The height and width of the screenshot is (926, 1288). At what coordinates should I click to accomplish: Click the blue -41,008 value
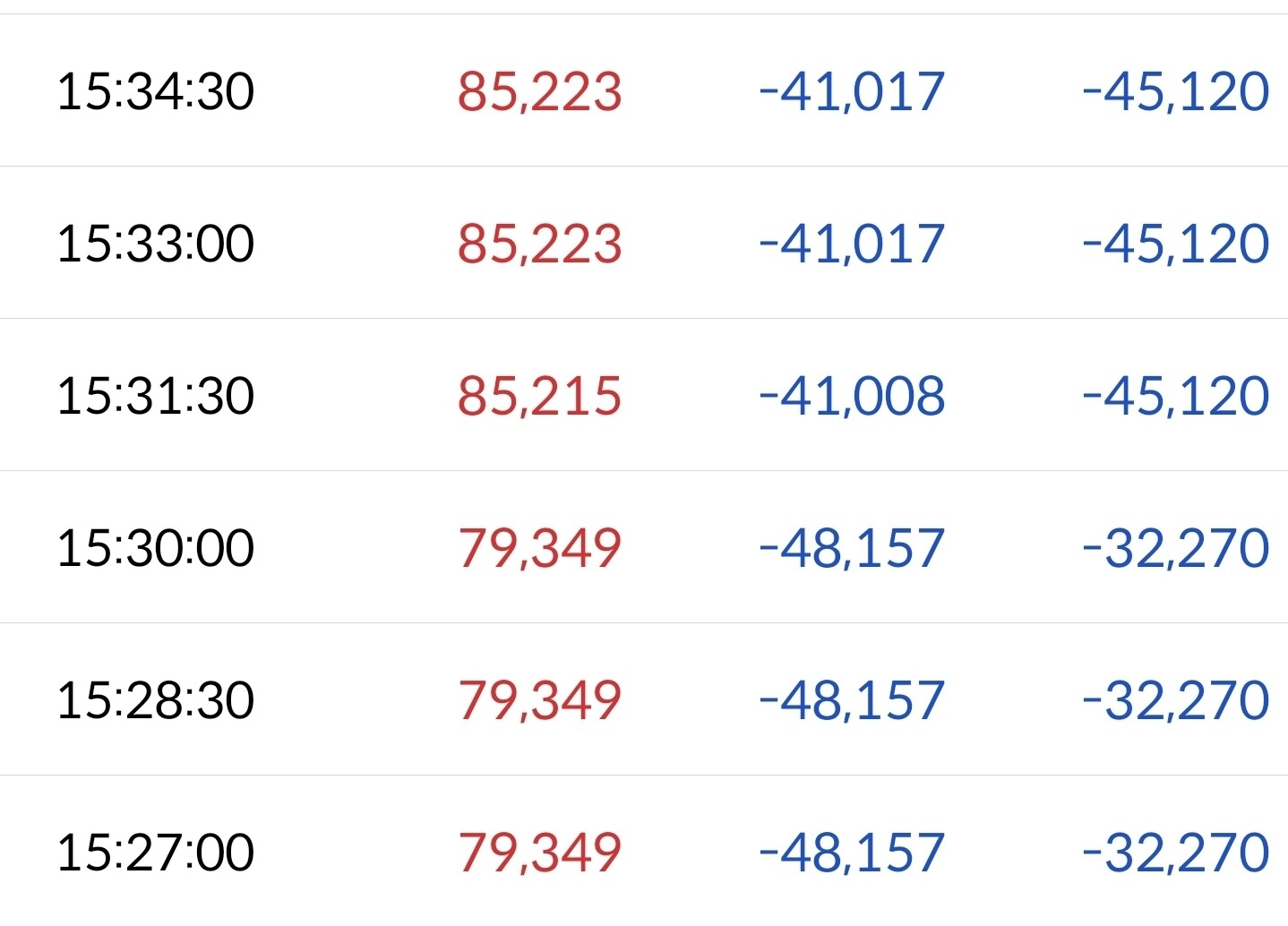click(x=852, y=396)
